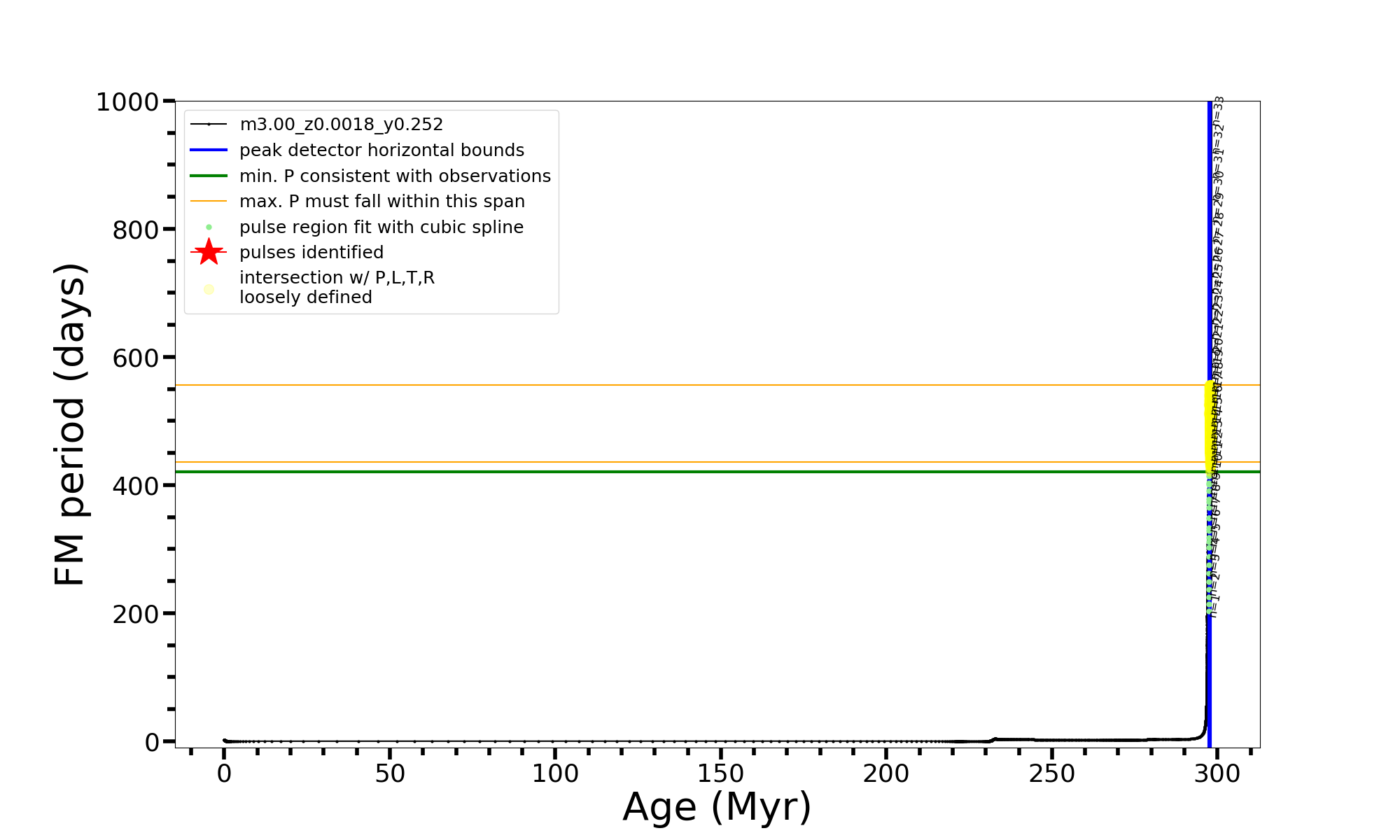Click the 'Age (Myr)' x-axis title
This screenshot has width=1400, height=840.
click(717, 807)
